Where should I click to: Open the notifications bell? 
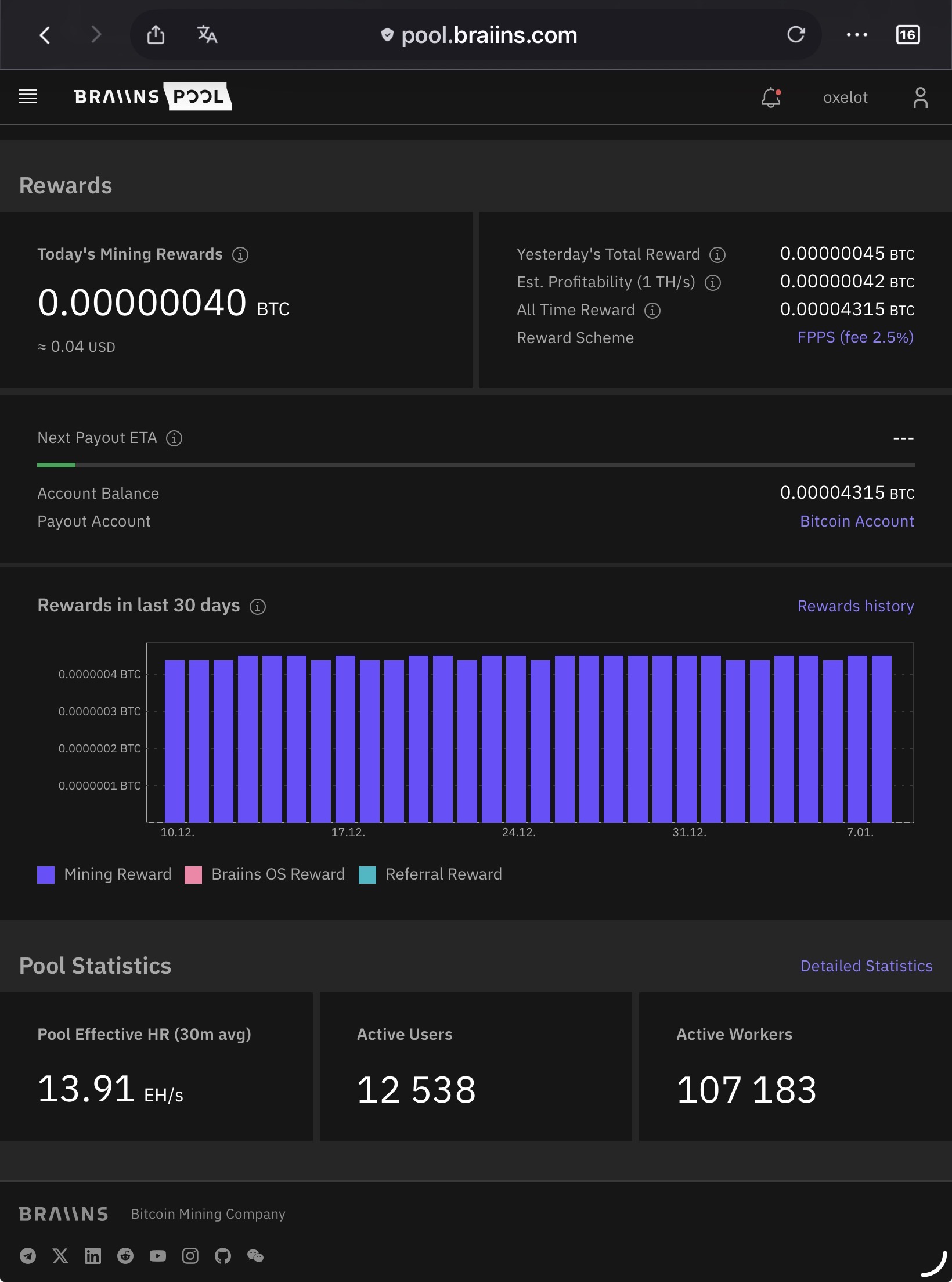(771, 97)
